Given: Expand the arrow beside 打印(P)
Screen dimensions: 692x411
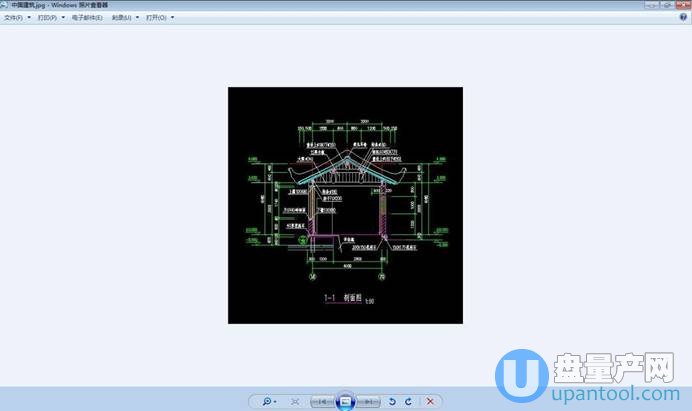Looking at the screenshot, I should point(63,17).
